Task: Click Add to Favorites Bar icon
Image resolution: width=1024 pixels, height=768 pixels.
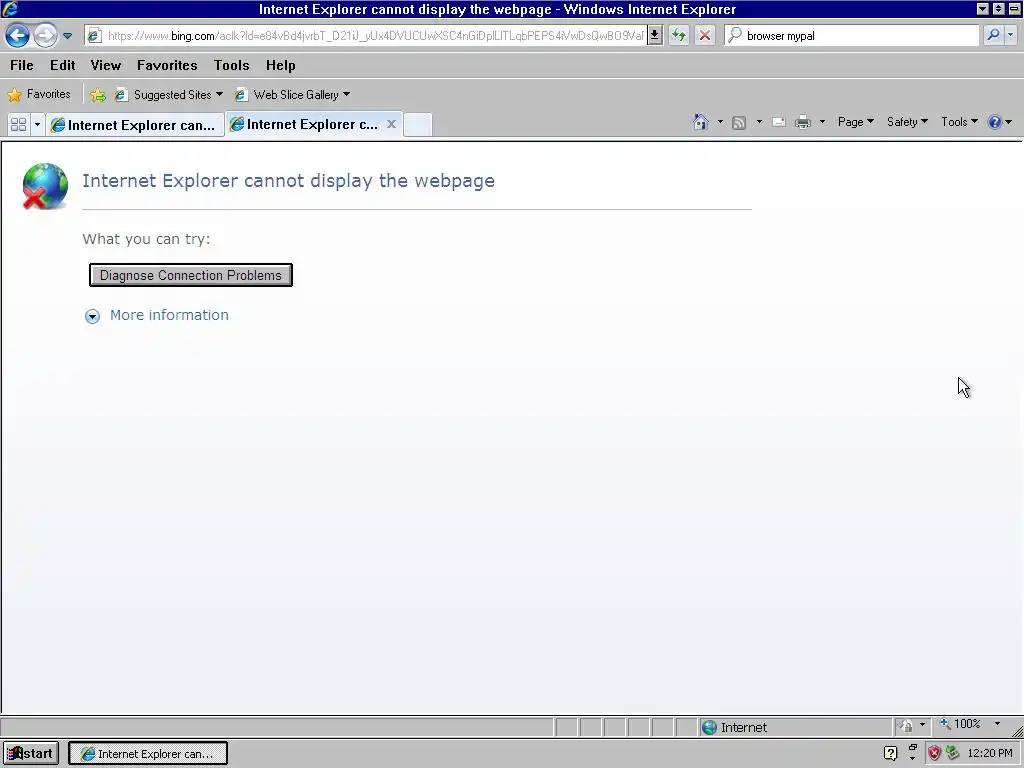Action: coord(98,95)
